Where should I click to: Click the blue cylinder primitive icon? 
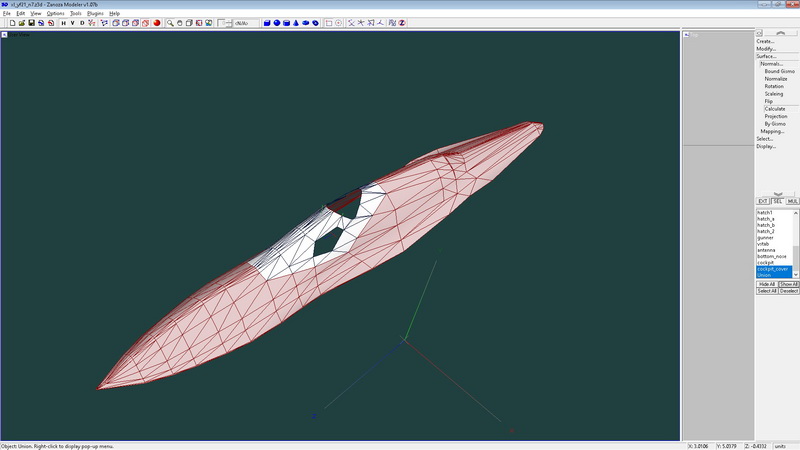pos(288,23)
